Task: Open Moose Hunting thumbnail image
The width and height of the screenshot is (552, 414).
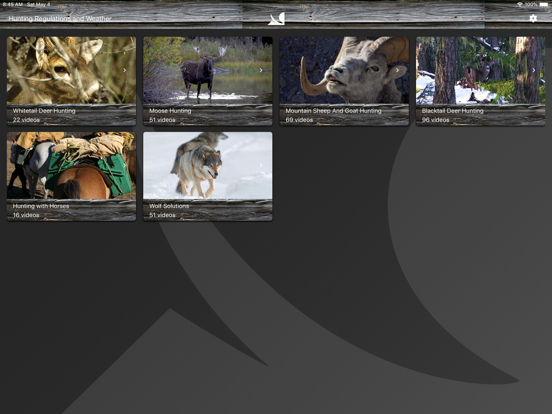Action: pyautogui.click(x=208, y=70)
